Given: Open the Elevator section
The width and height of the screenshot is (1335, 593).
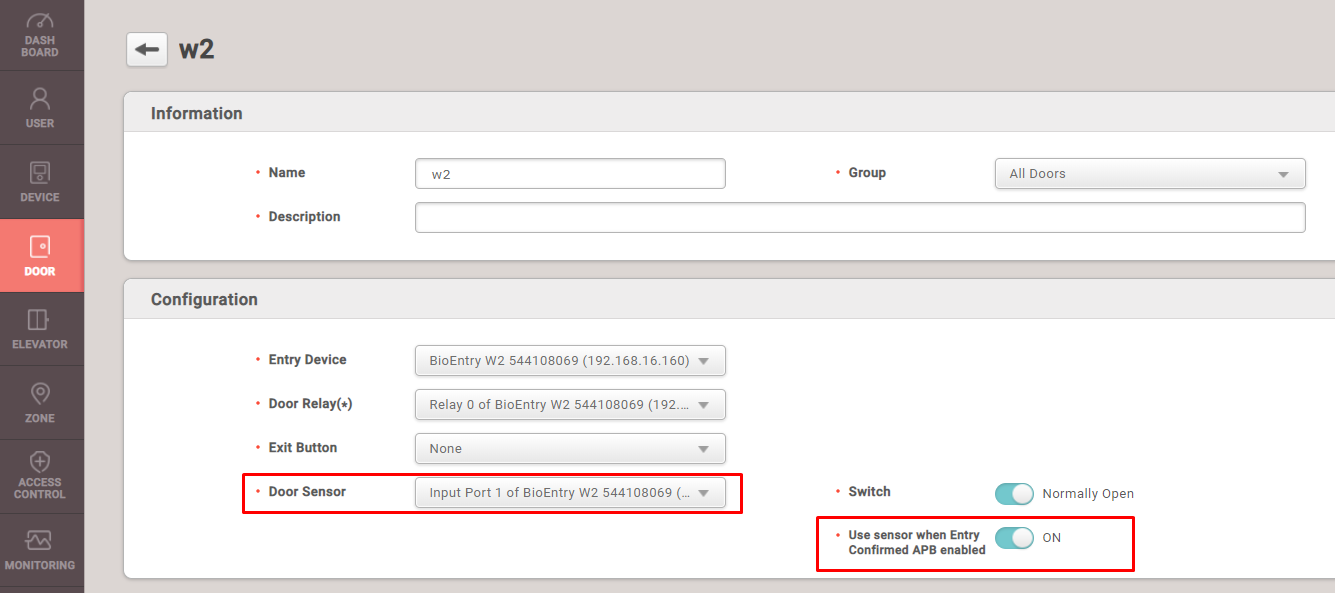Looking at the screenshot, I should pyautogui.click(x=40, y=329).
